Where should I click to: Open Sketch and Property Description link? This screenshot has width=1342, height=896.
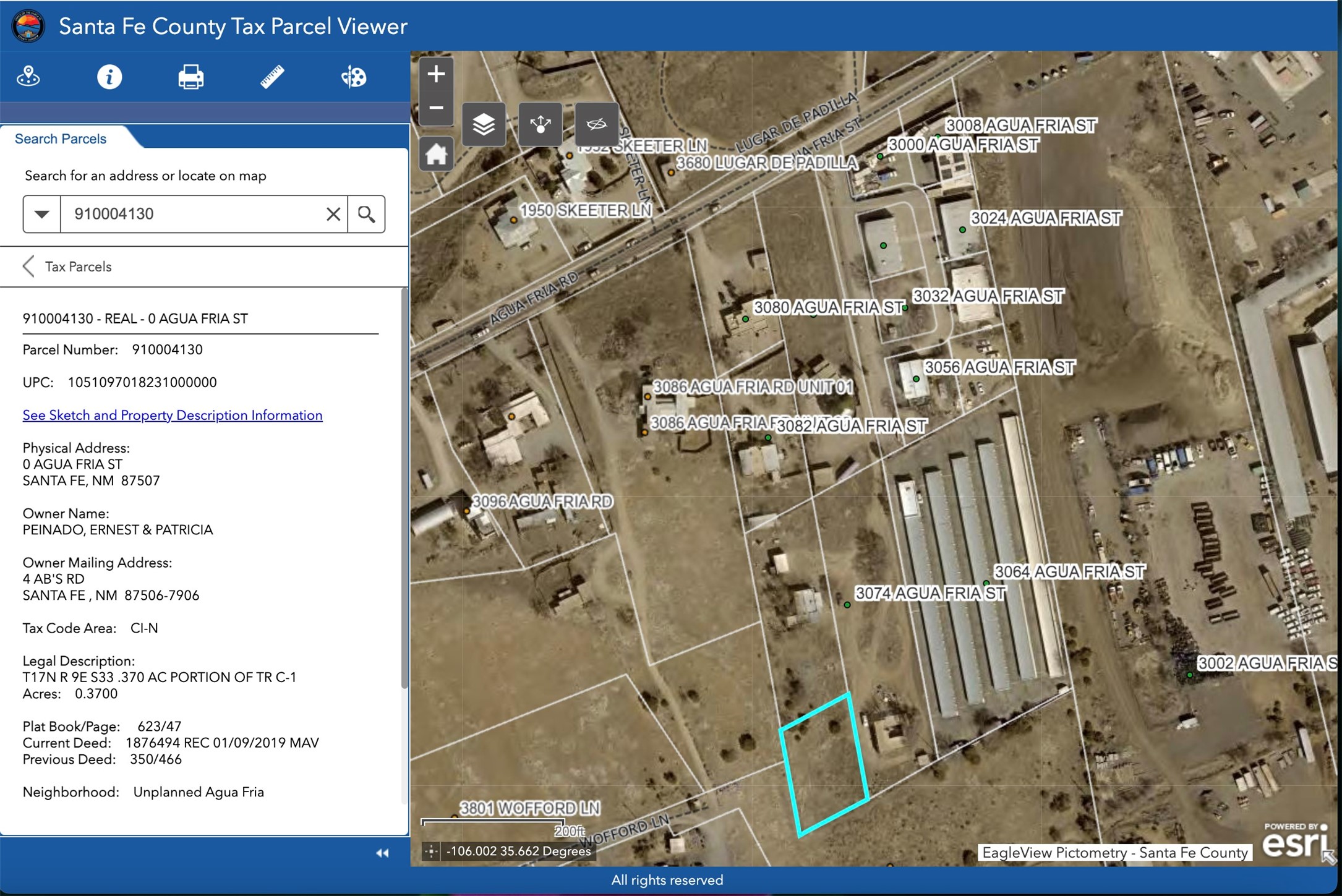click(173, 415)
